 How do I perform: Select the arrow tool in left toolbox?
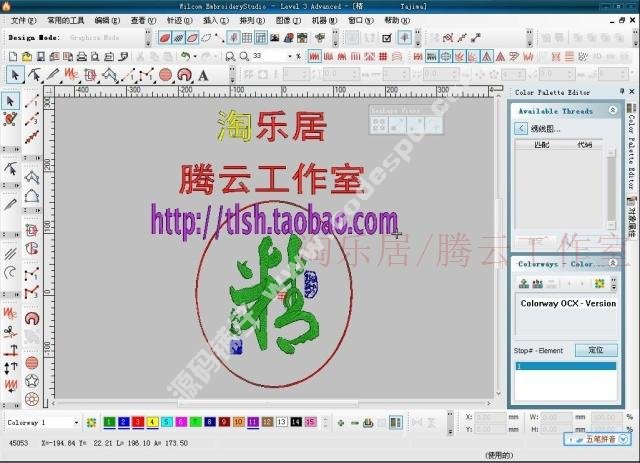pyautogui.click(x=11, y=101)
